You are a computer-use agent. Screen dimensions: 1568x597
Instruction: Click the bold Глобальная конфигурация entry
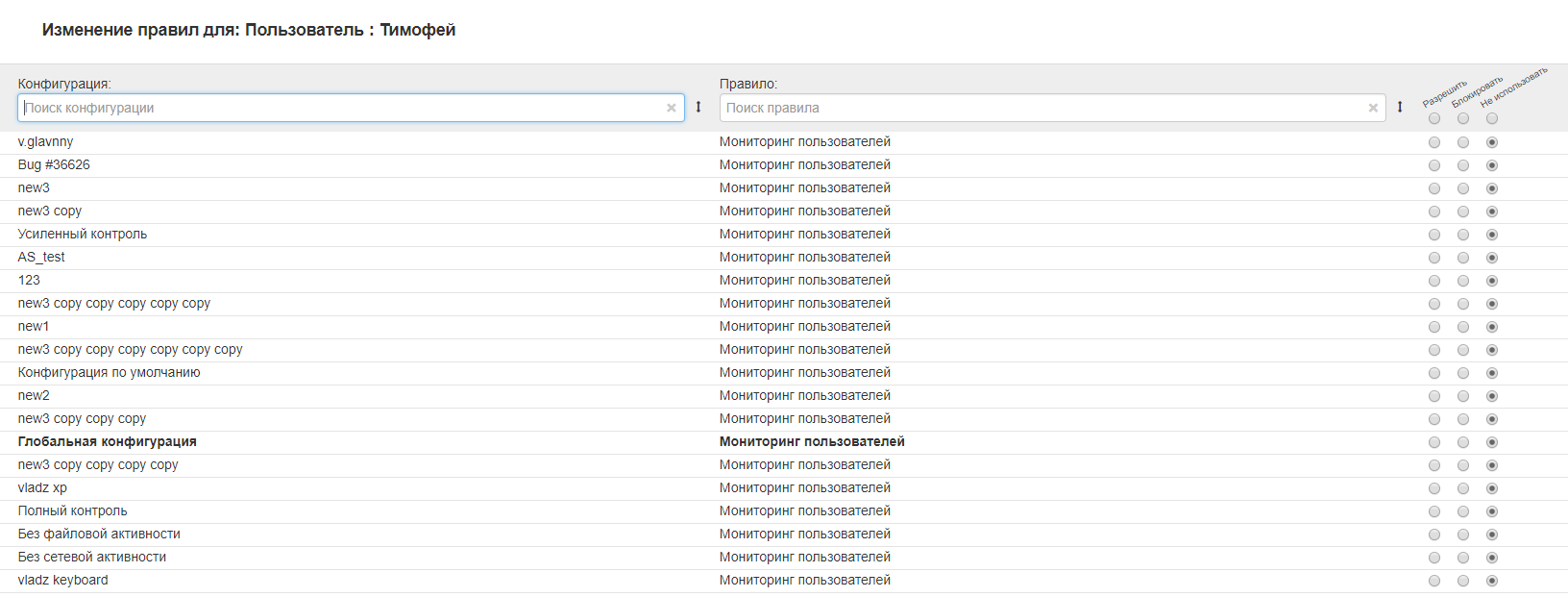tap(107, 441)
